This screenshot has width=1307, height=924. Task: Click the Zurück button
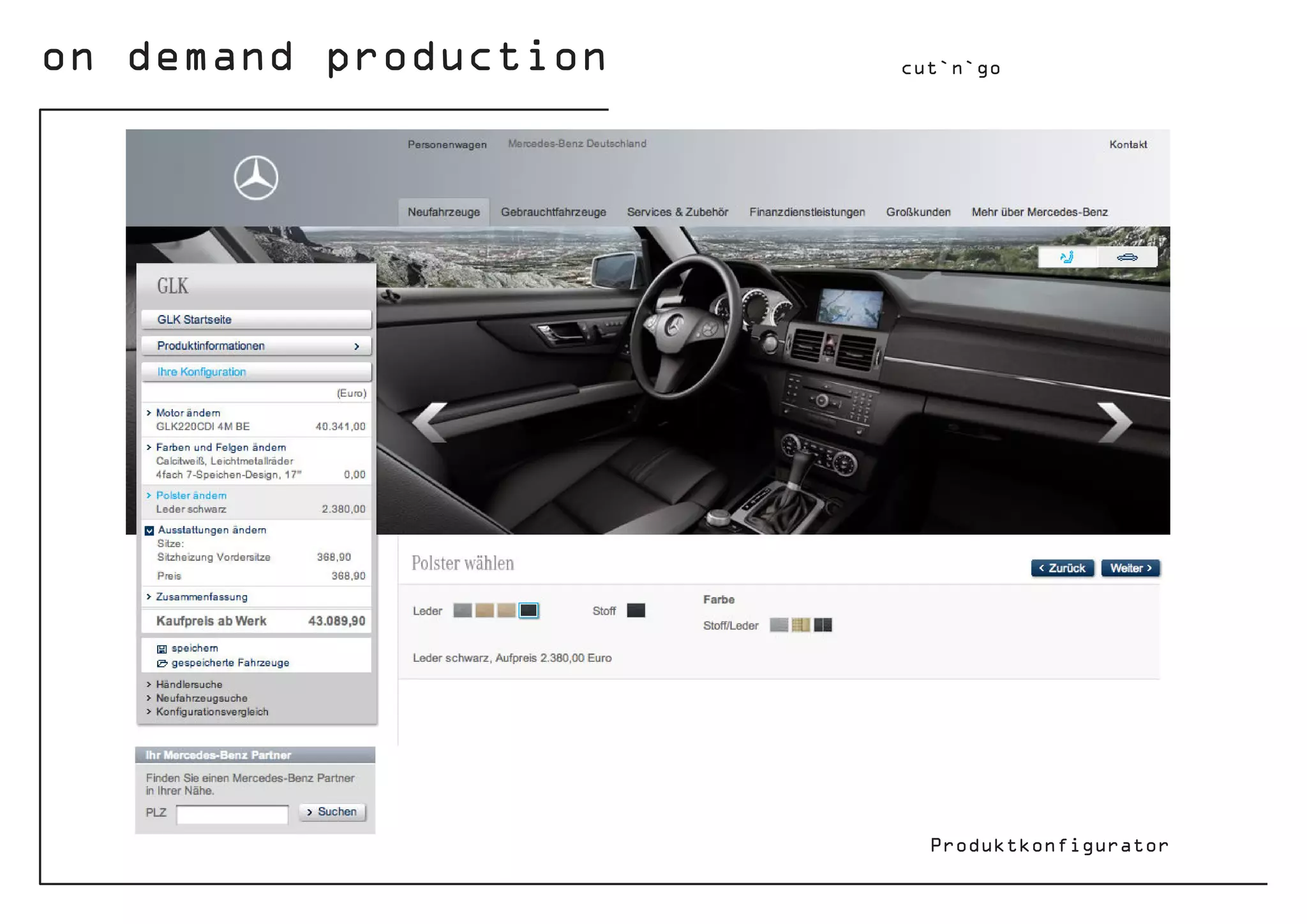click(x=1063, y=568)
